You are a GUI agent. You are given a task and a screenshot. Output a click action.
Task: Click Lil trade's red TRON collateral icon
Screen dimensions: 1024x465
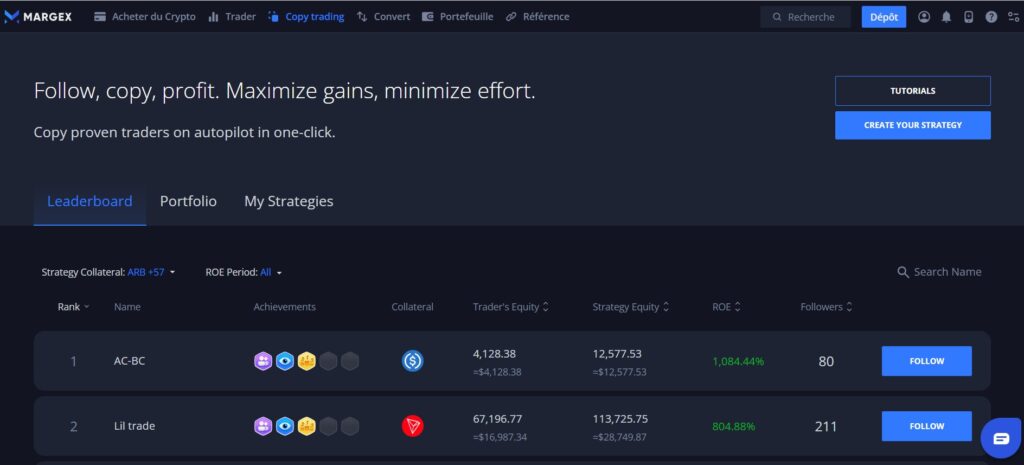[x=413, y=426]
